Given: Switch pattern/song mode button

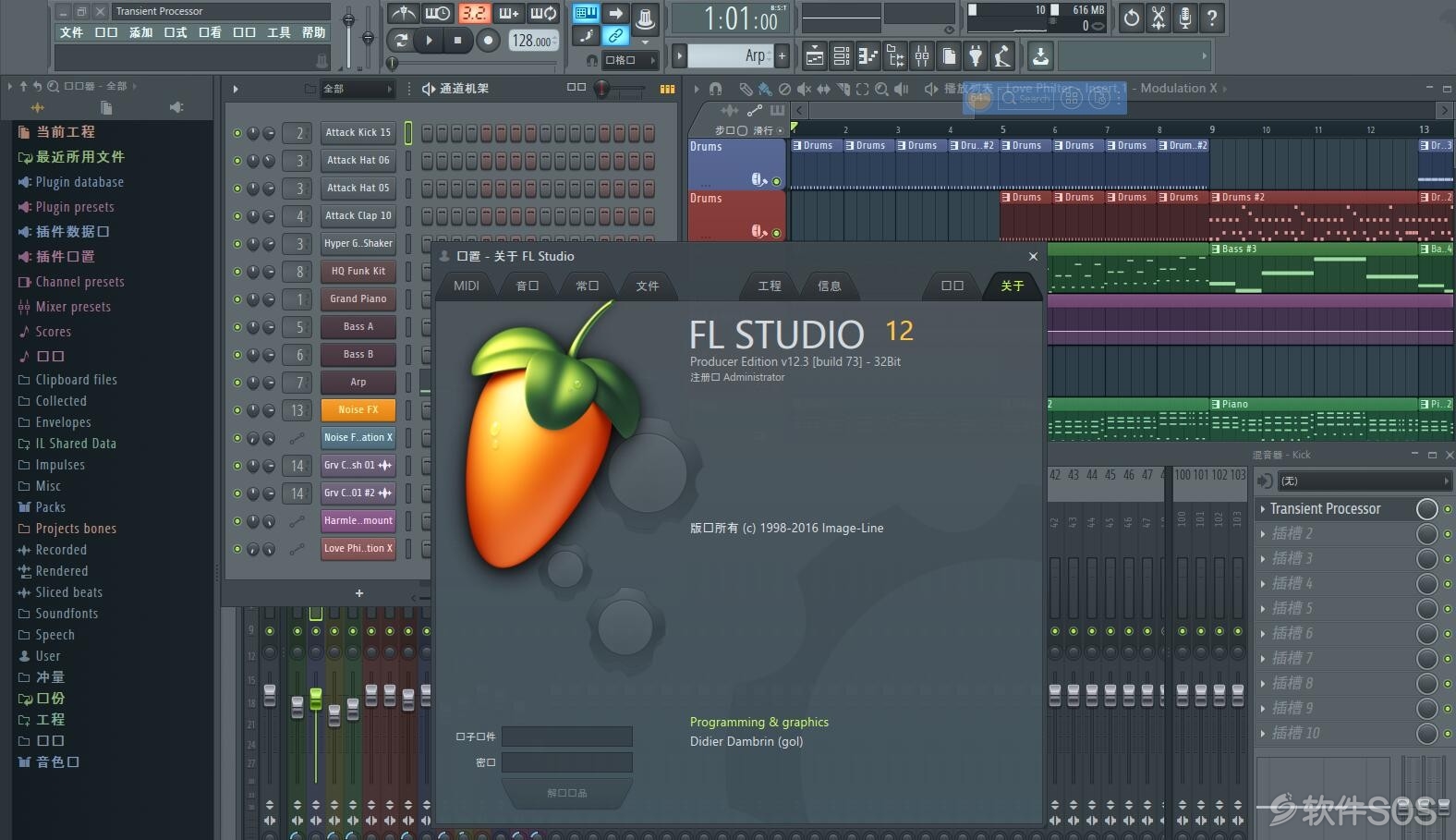Looking at the screenshot, I should point(401,41).
